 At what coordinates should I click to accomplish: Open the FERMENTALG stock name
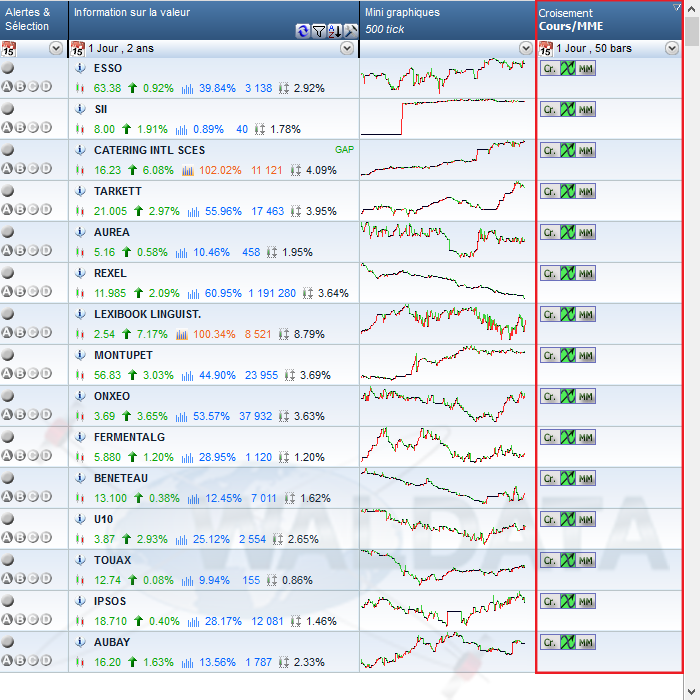129,438
